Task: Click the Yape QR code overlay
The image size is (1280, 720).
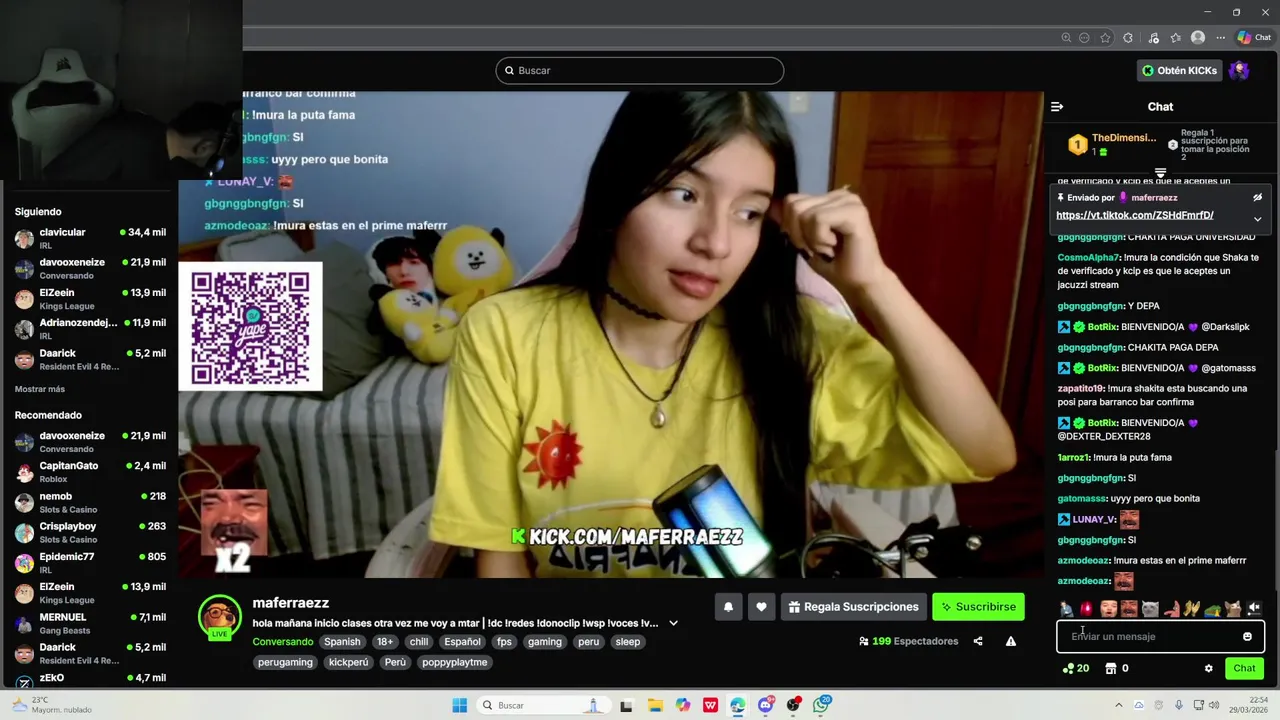Action: coord(250,326)
